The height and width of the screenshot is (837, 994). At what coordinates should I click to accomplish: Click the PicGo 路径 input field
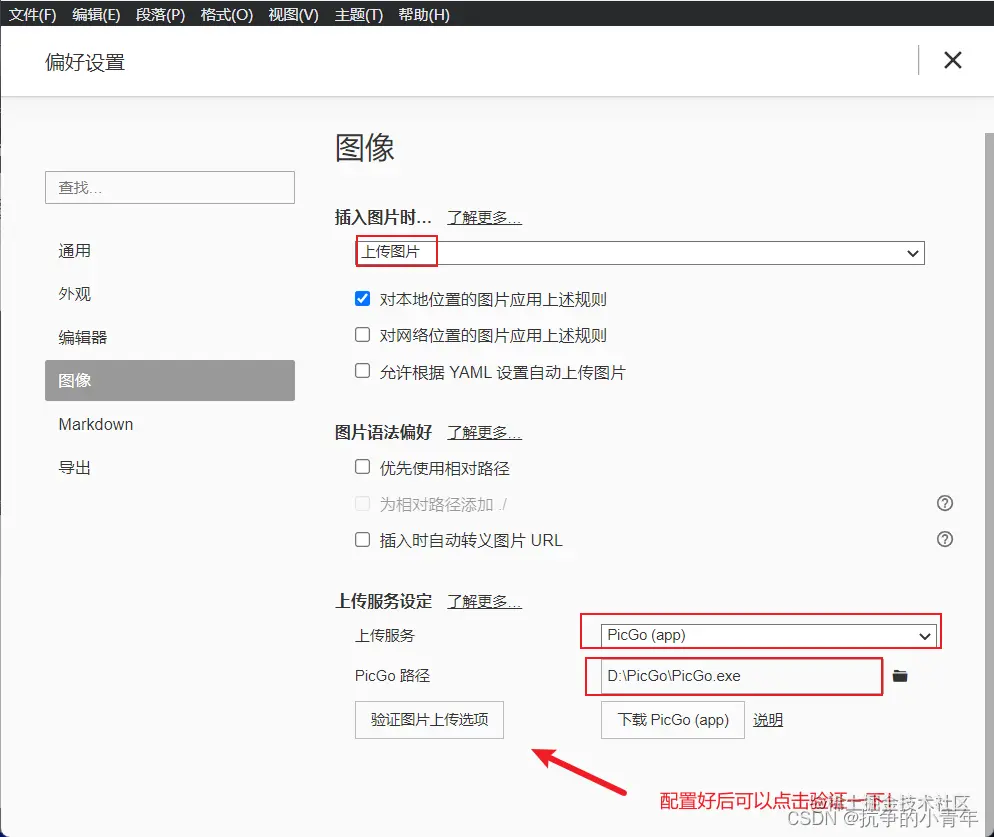point(740,676)
